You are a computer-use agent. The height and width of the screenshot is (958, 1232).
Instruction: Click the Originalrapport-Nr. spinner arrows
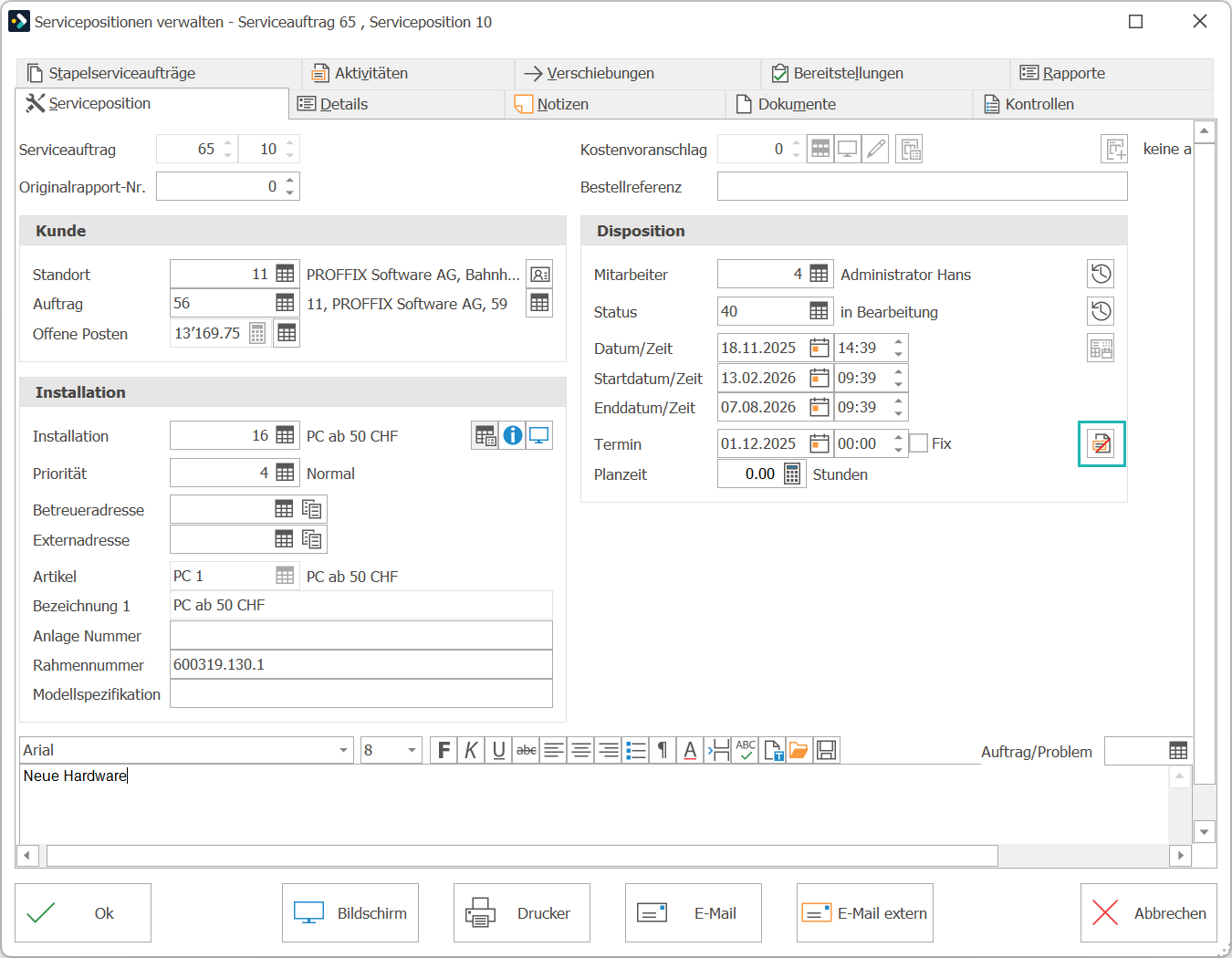point(290,186)
